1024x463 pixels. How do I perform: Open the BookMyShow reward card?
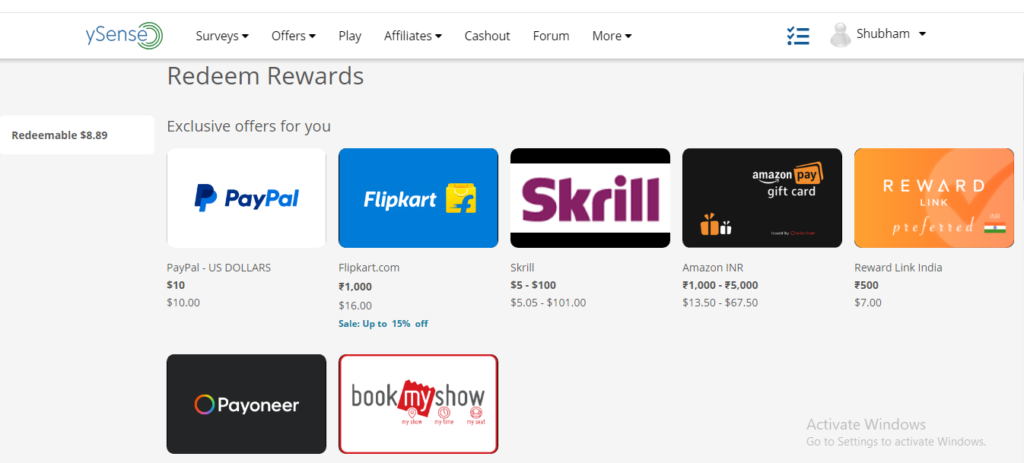coord(418,404)
